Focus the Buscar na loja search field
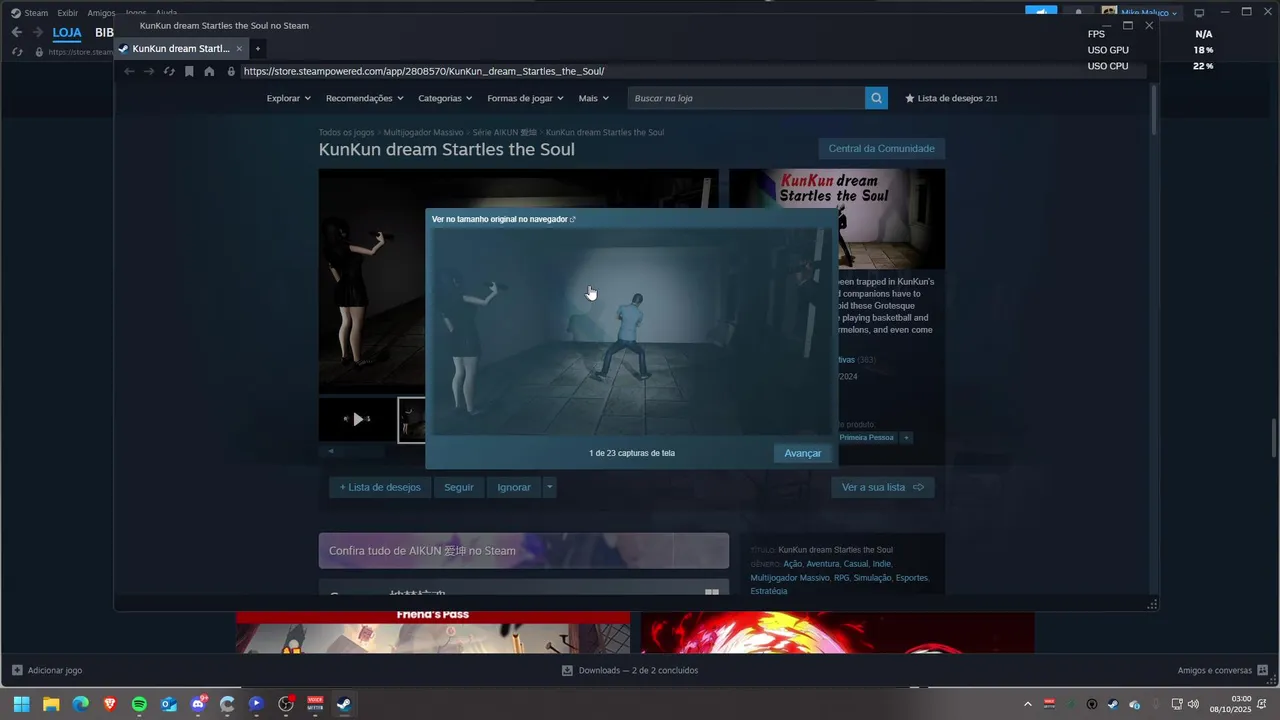 746,98
